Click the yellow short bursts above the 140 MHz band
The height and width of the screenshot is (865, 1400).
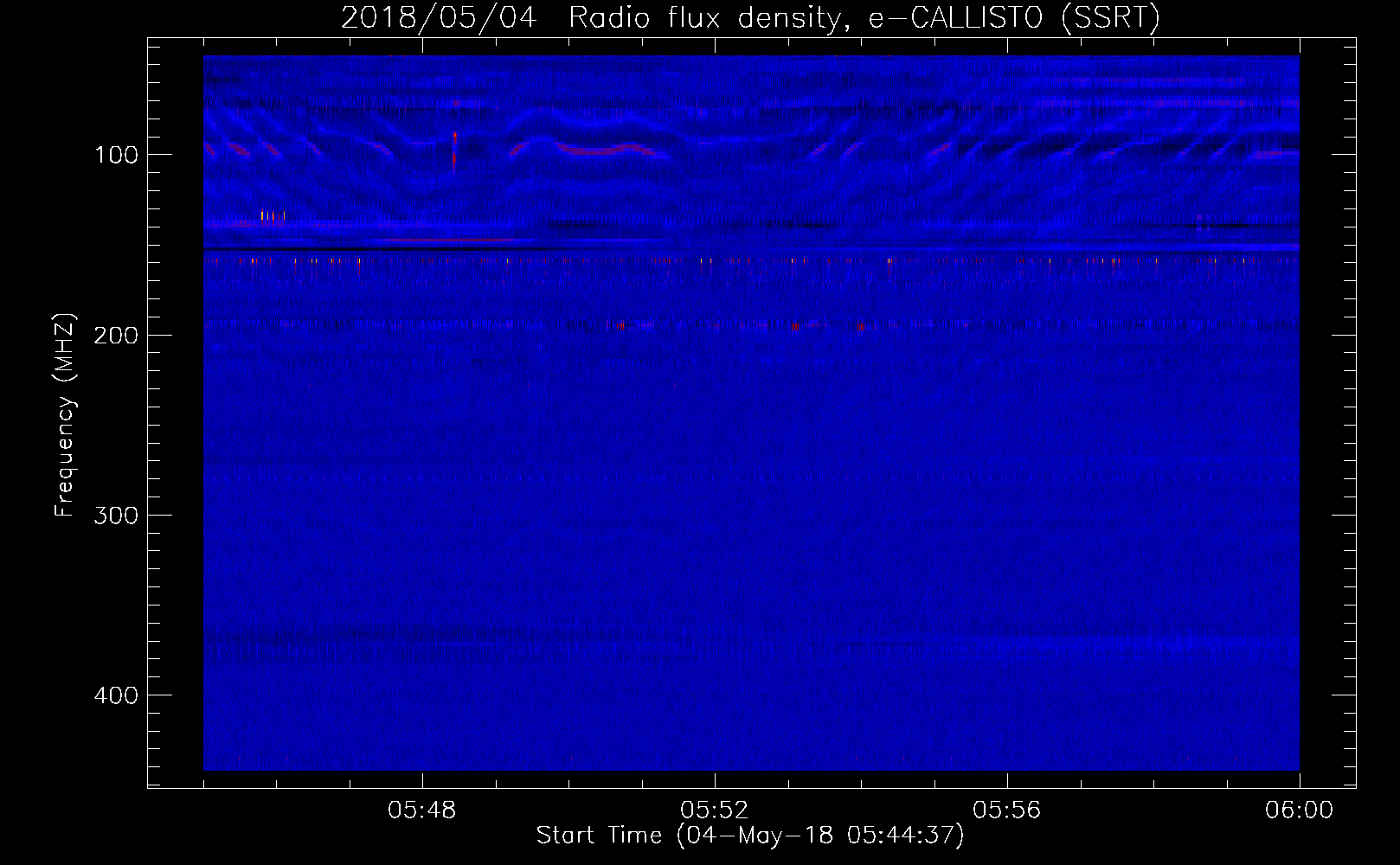coord(273,215)
